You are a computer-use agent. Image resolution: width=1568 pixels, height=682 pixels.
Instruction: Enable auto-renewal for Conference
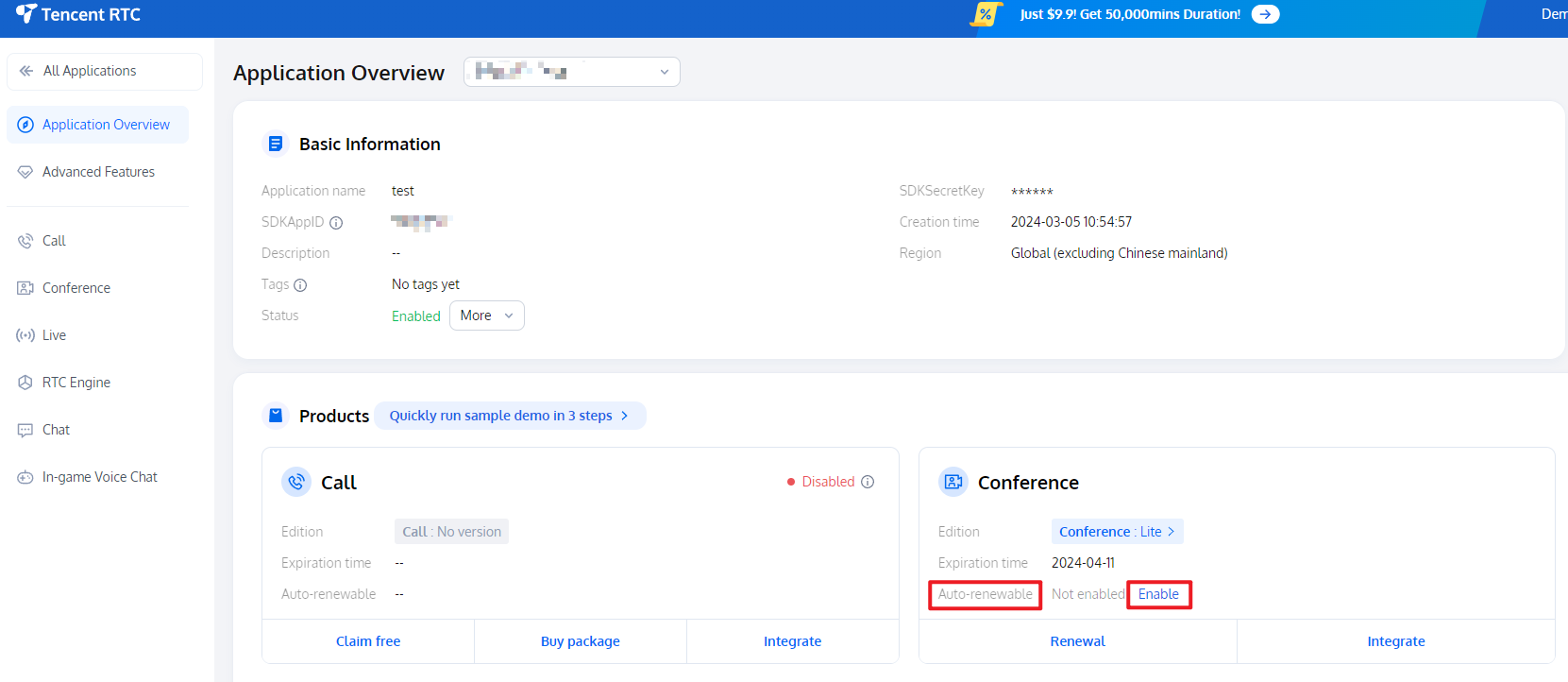(x=1158, y=594)
